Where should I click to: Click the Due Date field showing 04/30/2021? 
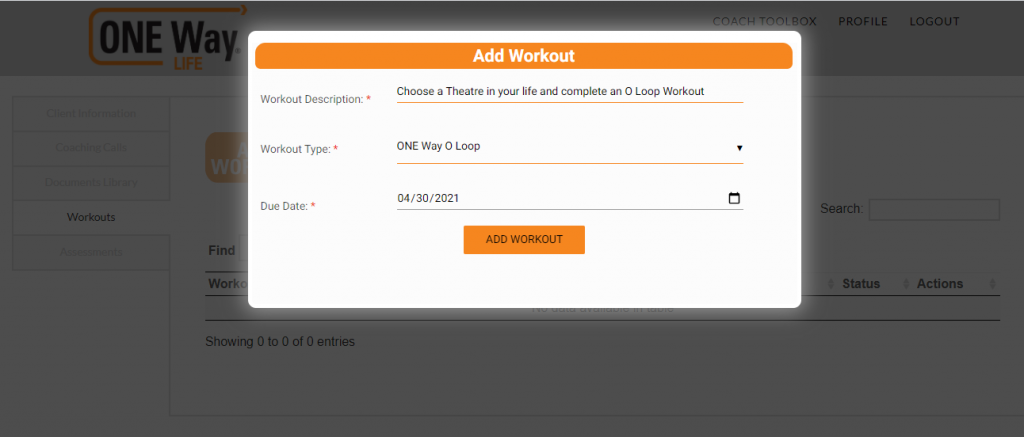[x=569, y=199]
